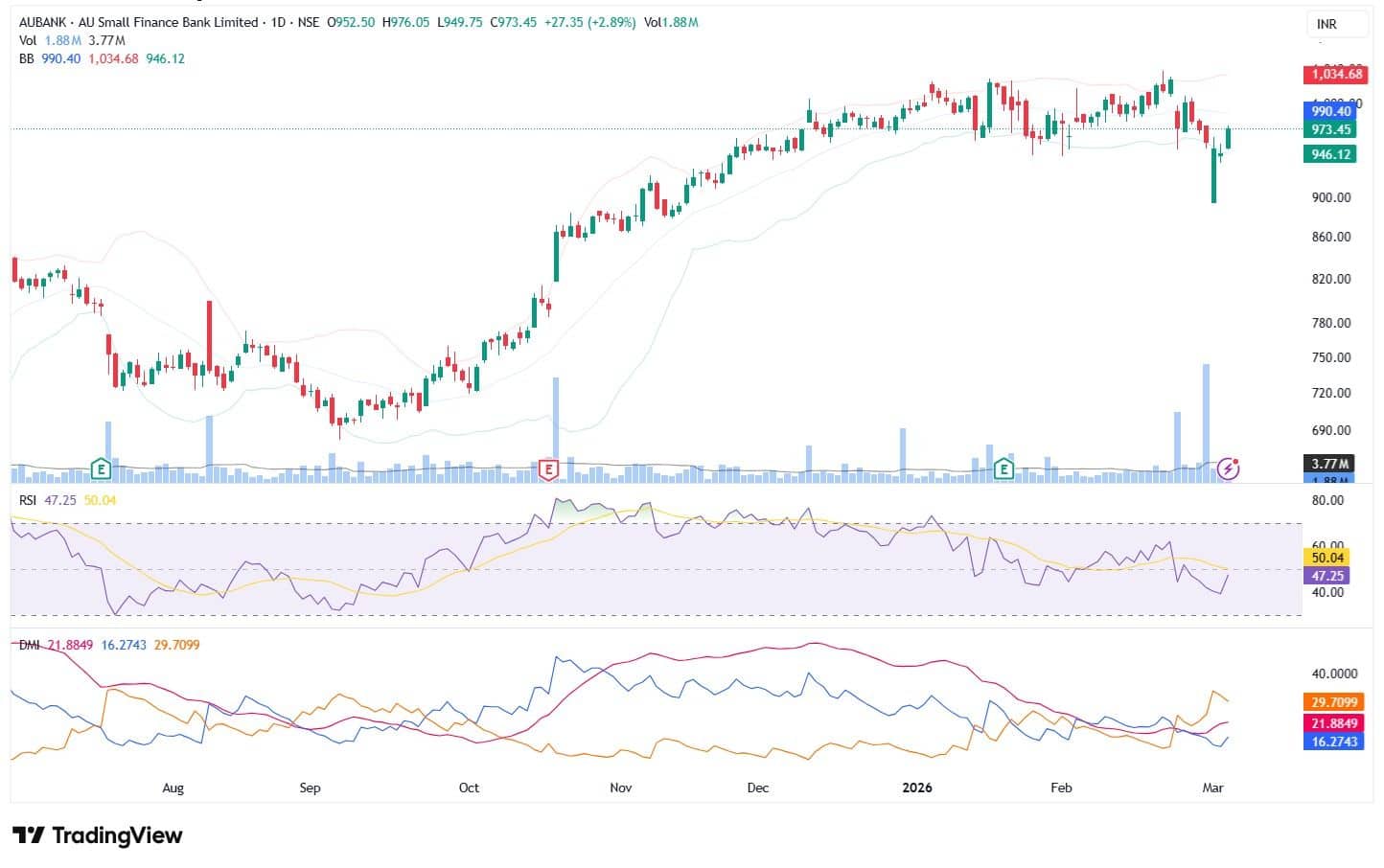Click the green earnings E marker before Aug
The width and height of the screenshot is (1384, 868).
(x=100, y=468)
